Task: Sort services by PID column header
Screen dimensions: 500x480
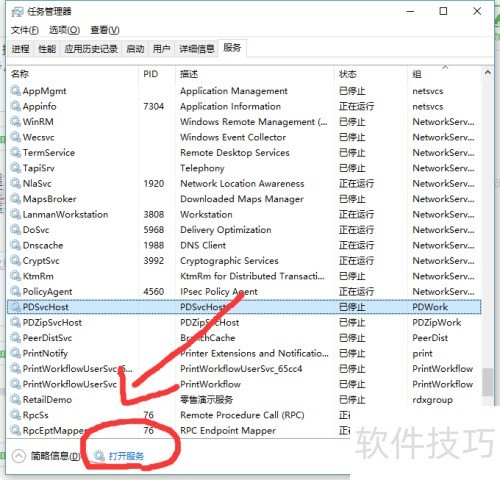Action: pyautogui.click(x=157, y=74)
